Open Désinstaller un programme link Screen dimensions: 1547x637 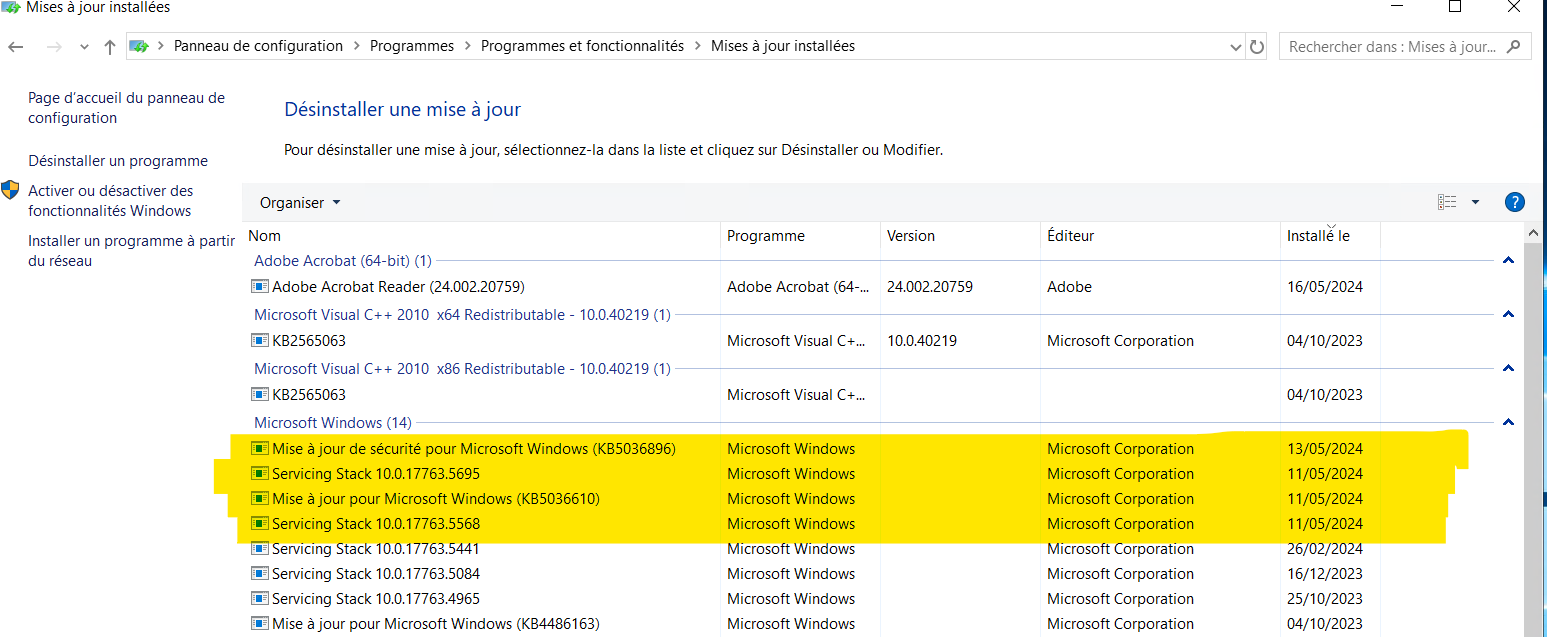point(118,161)
